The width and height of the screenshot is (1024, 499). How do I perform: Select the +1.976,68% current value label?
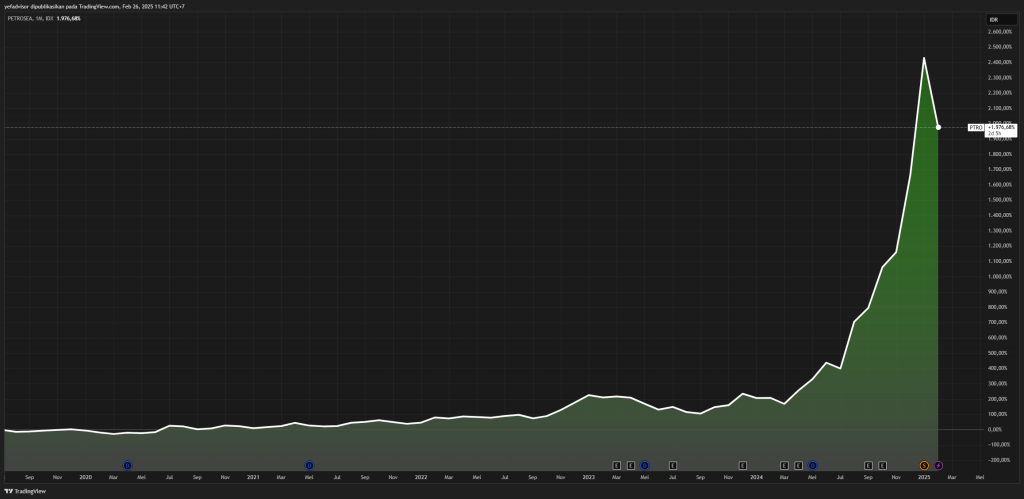[x=1000, y=127]
